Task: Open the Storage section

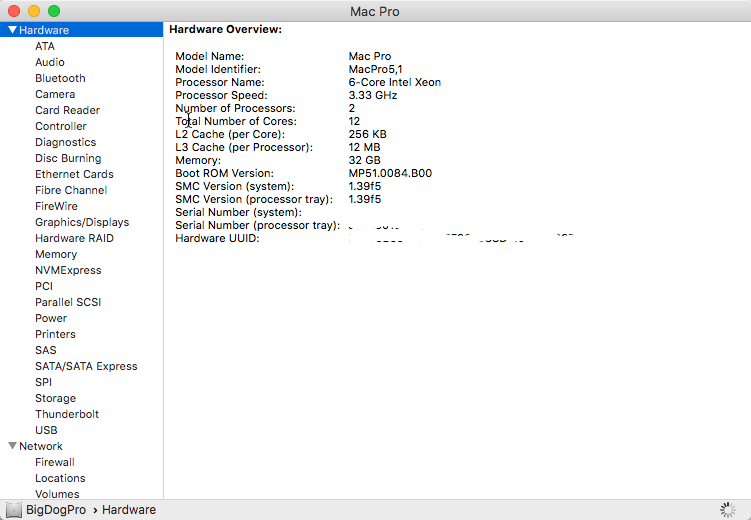Action: (55, 398)
